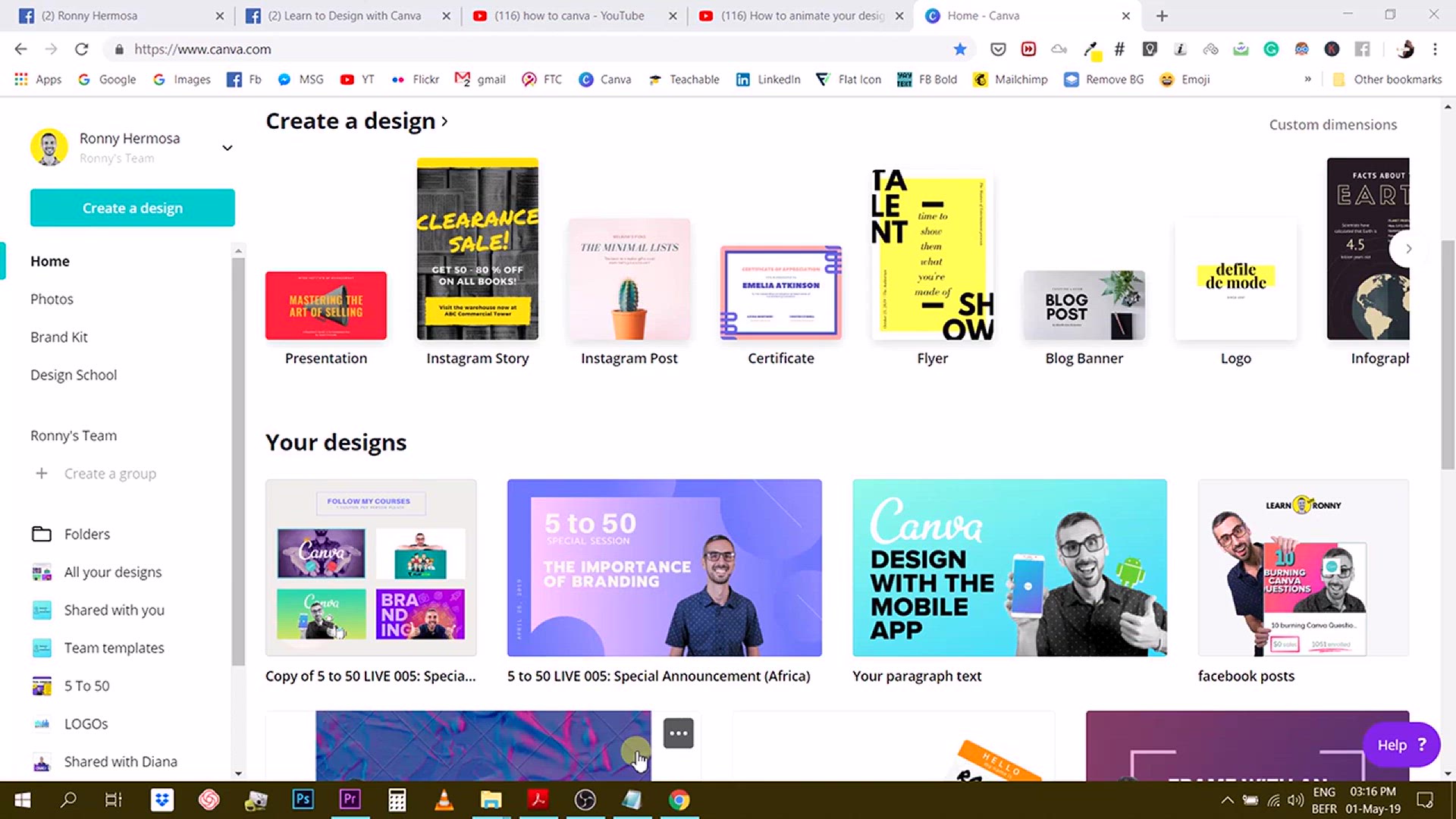This screenshot has width=1456, height=819.
Task: Open Photoshop from the taskbar
Action: click(303, 800)
